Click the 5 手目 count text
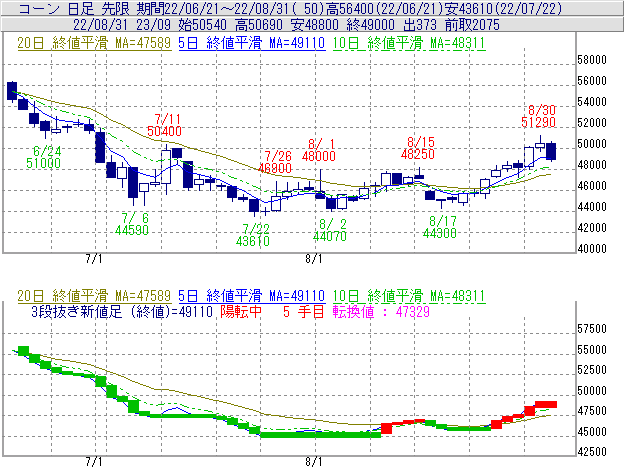The width and height of the screenshot is (624, 475). (303, 311)
